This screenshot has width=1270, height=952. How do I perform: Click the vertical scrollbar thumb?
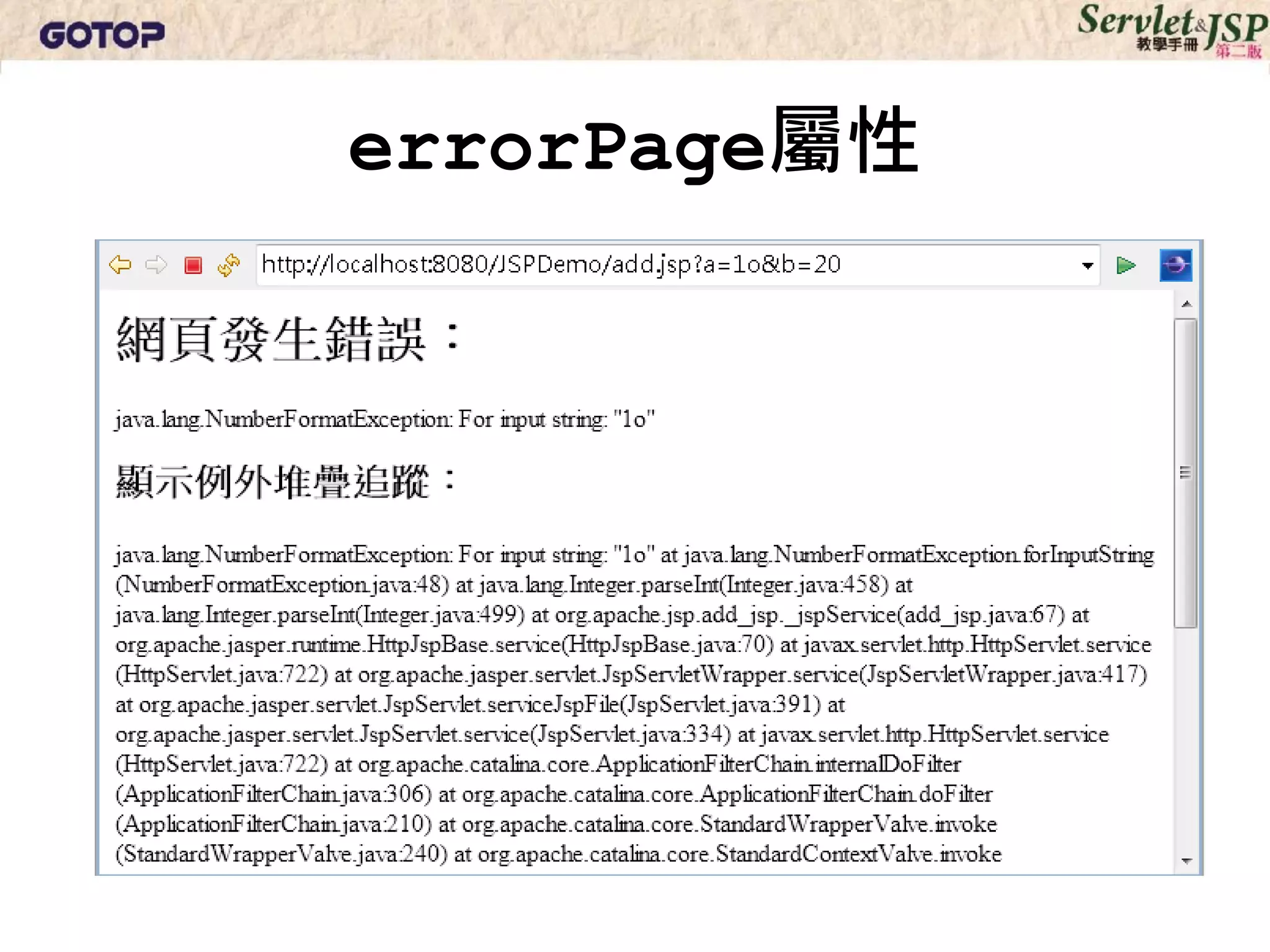tap(1186, 473)
